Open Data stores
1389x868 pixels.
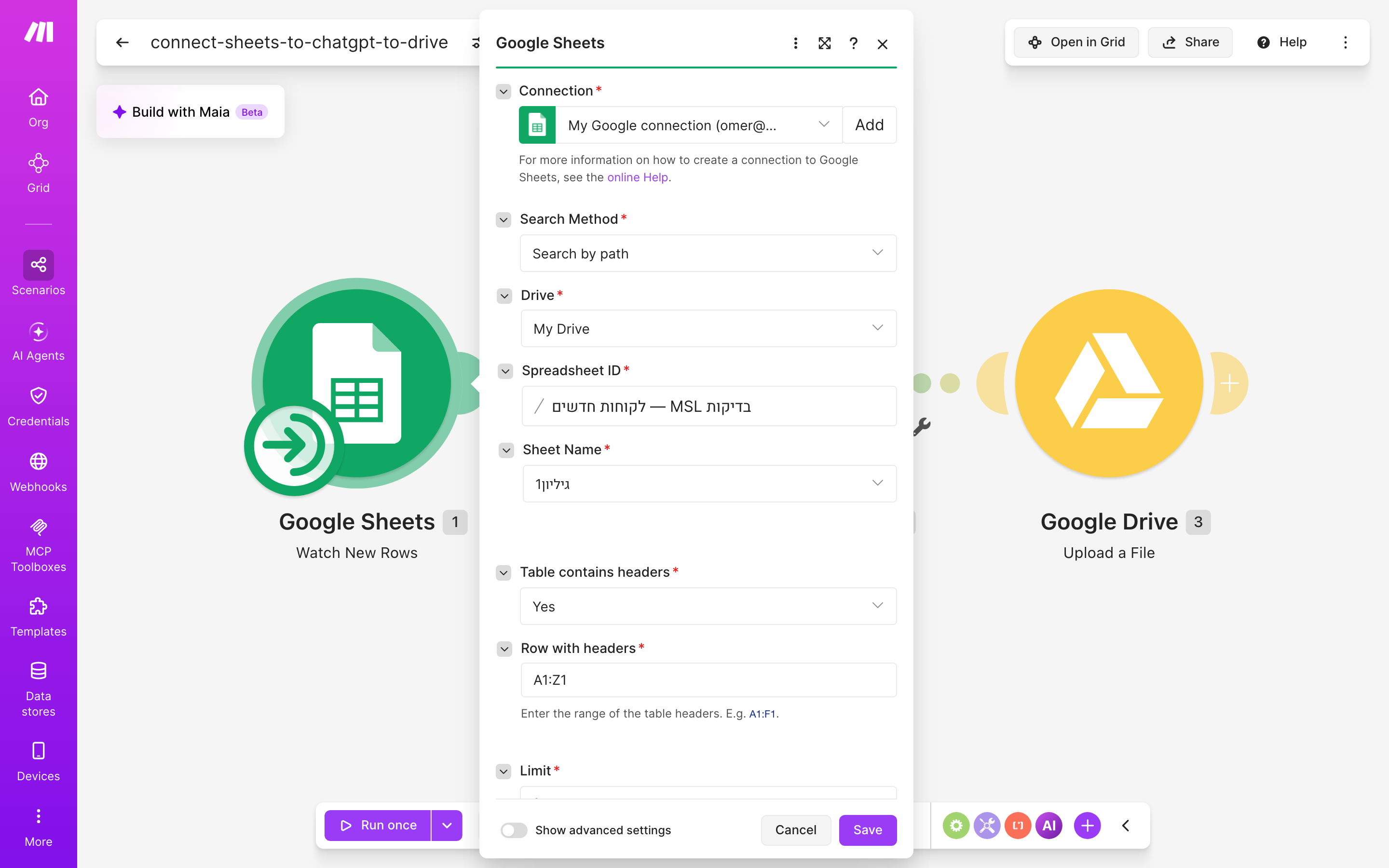(39, 690)
